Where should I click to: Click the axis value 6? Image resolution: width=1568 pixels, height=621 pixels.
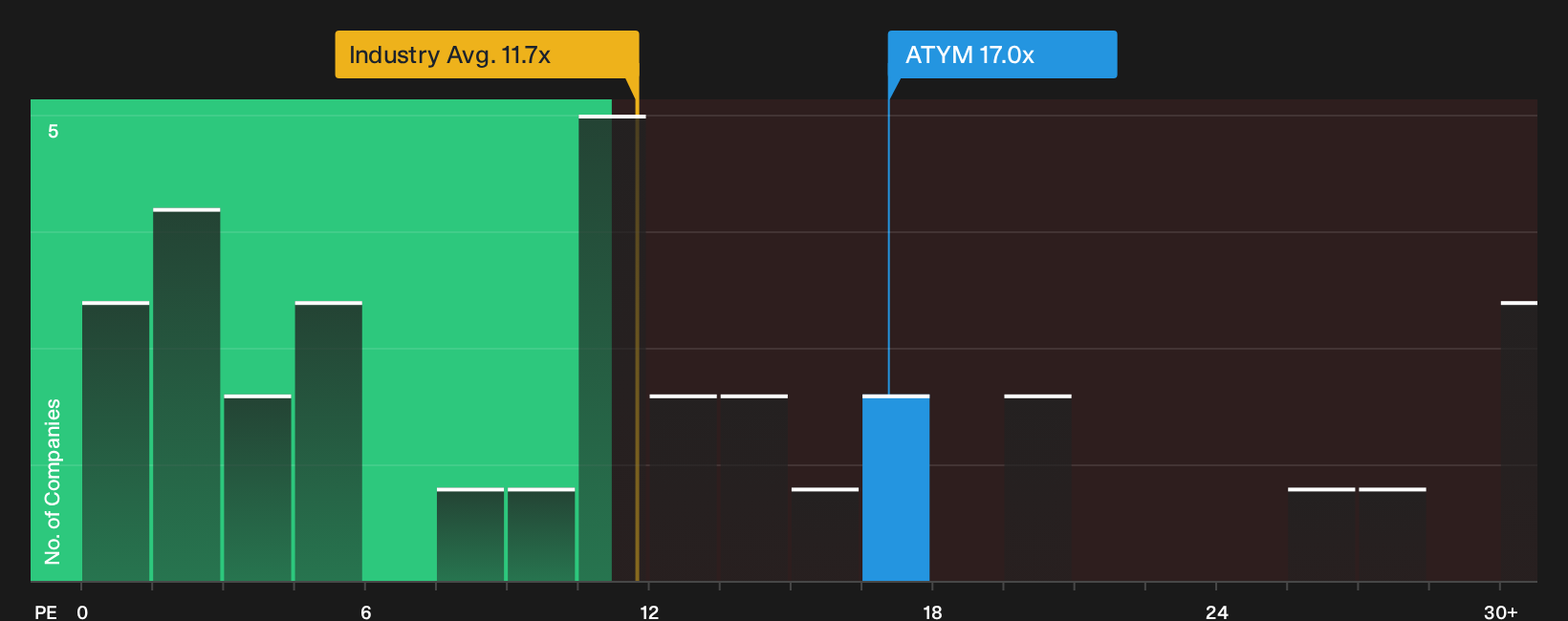[366, 612]
